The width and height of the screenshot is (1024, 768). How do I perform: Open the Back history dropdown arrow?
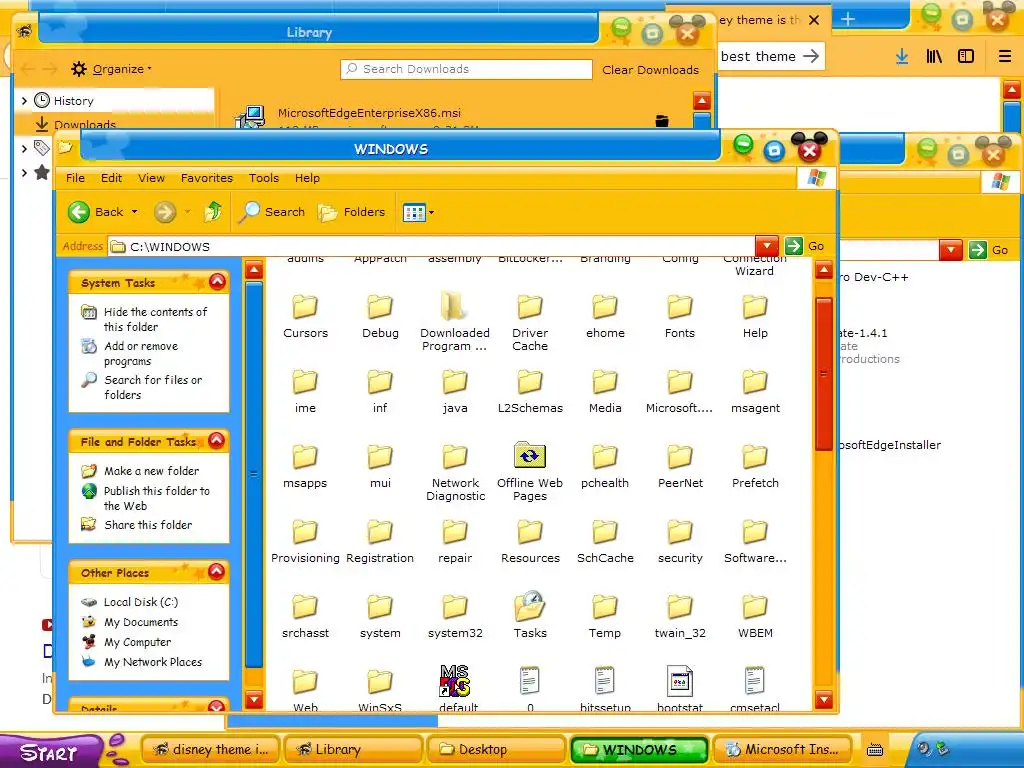[x=135, y=212]
